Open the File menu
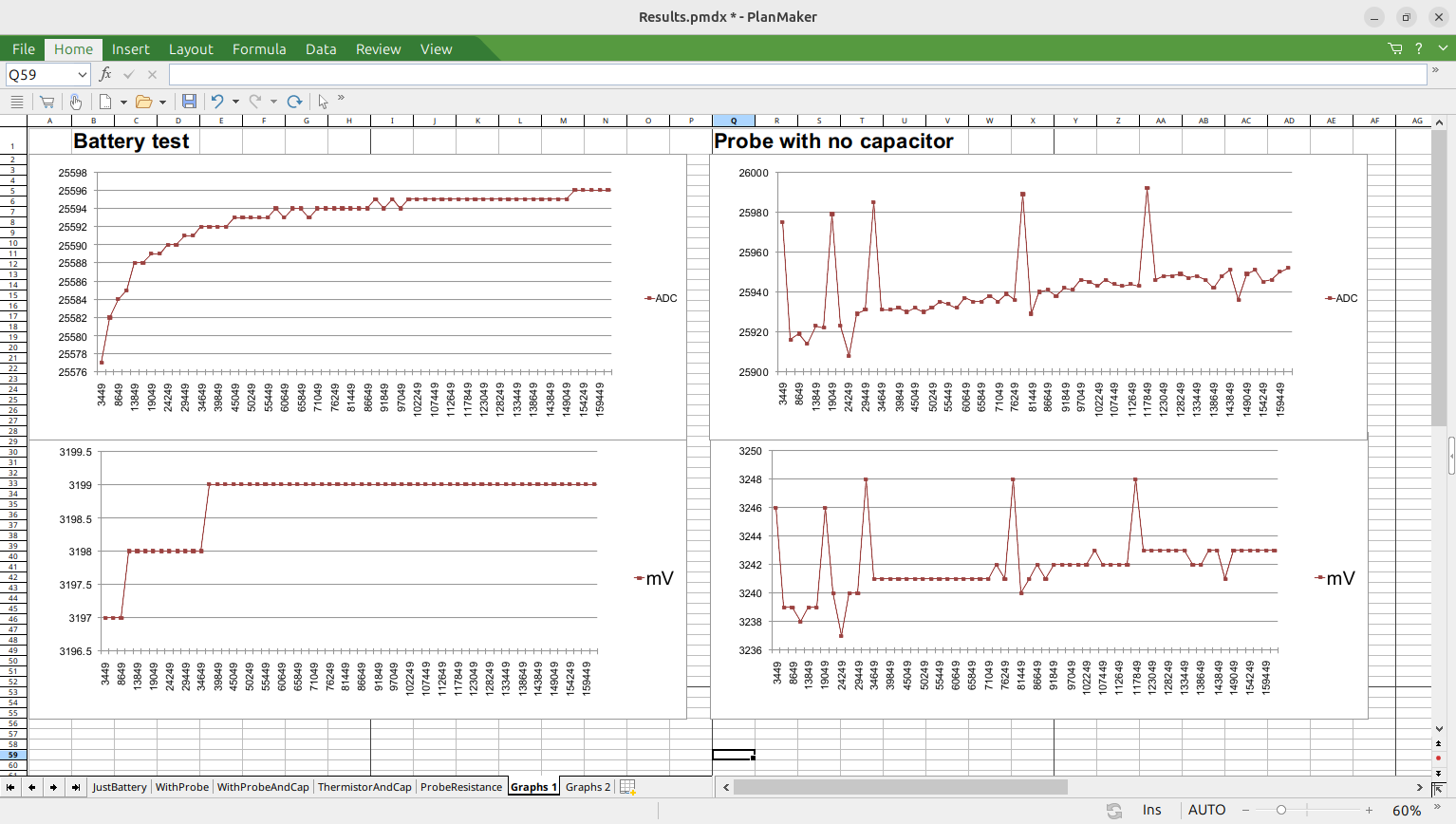 tap(24, 49)
